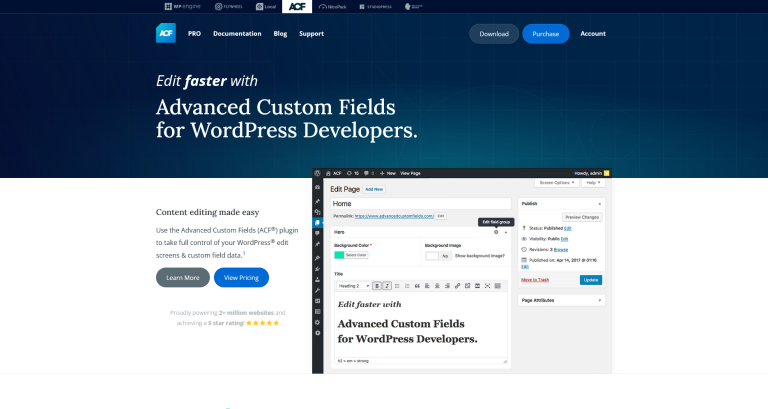Click the View Pricing button
The image size is (768, 409).
241,277
